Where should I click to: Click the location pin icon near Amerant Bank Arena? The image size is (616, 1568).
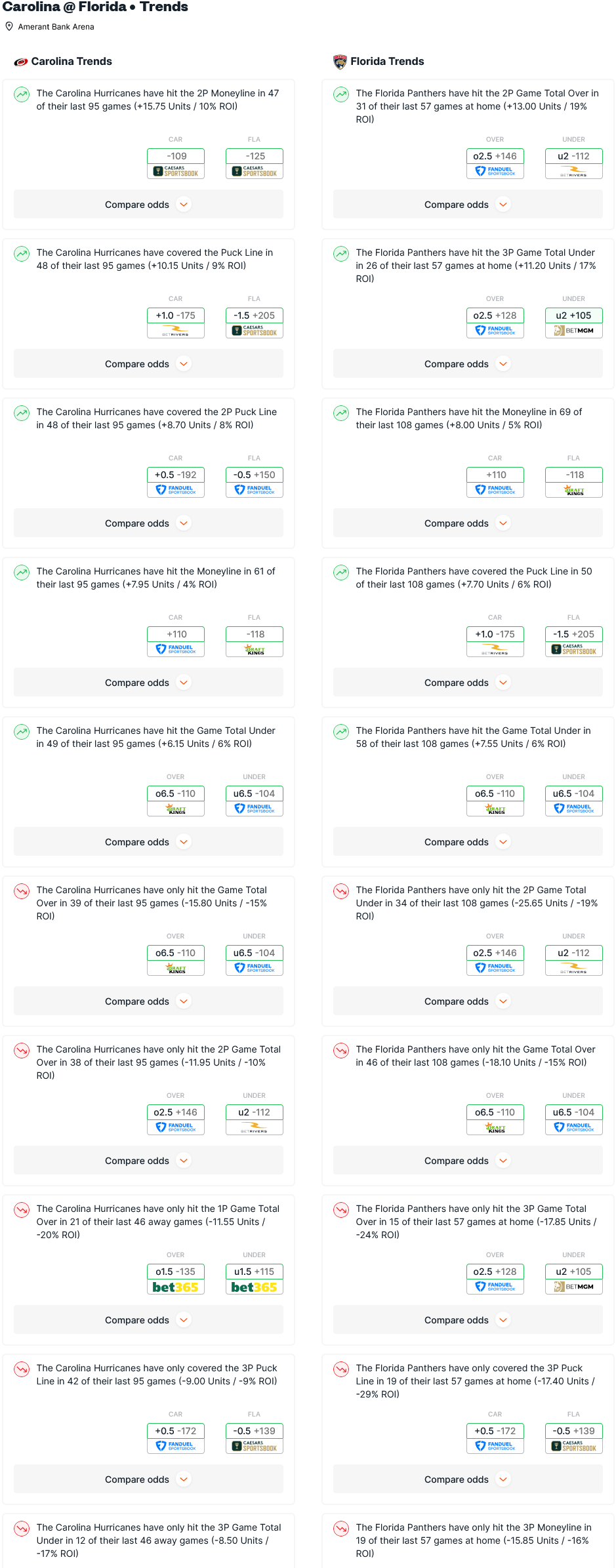9,27
